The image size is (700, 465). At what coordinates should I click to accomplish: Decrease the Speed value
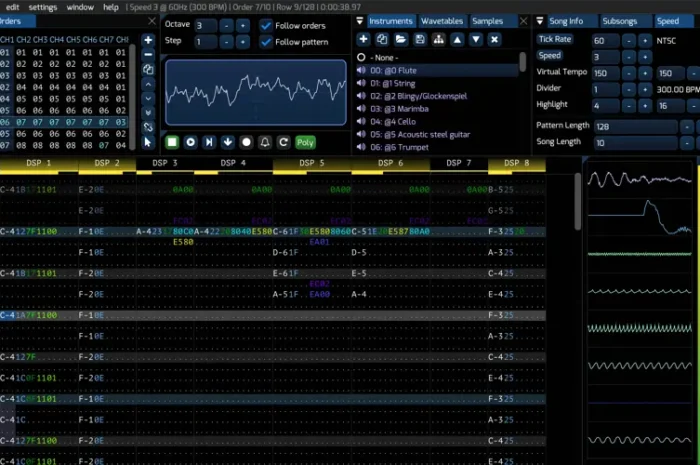click(629, 57)
